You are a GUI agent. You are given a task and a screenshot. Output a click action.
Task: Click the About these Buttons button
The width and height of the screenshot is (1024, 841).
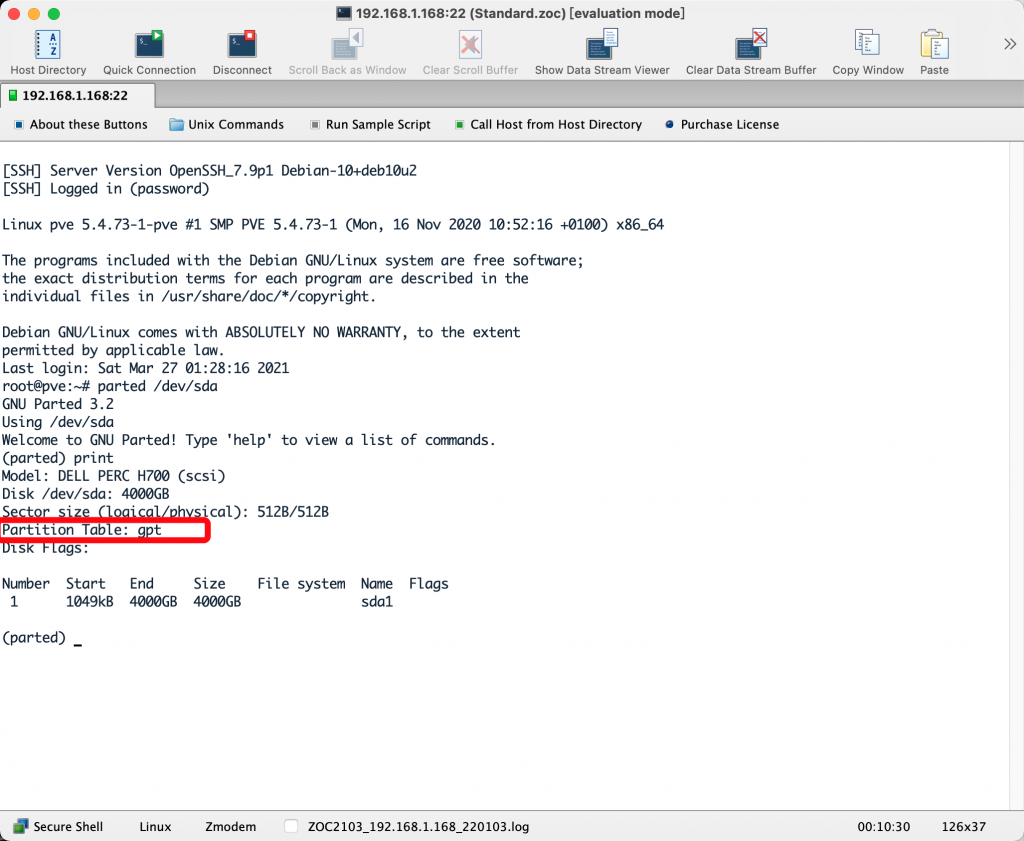click(x=81, y=125)
